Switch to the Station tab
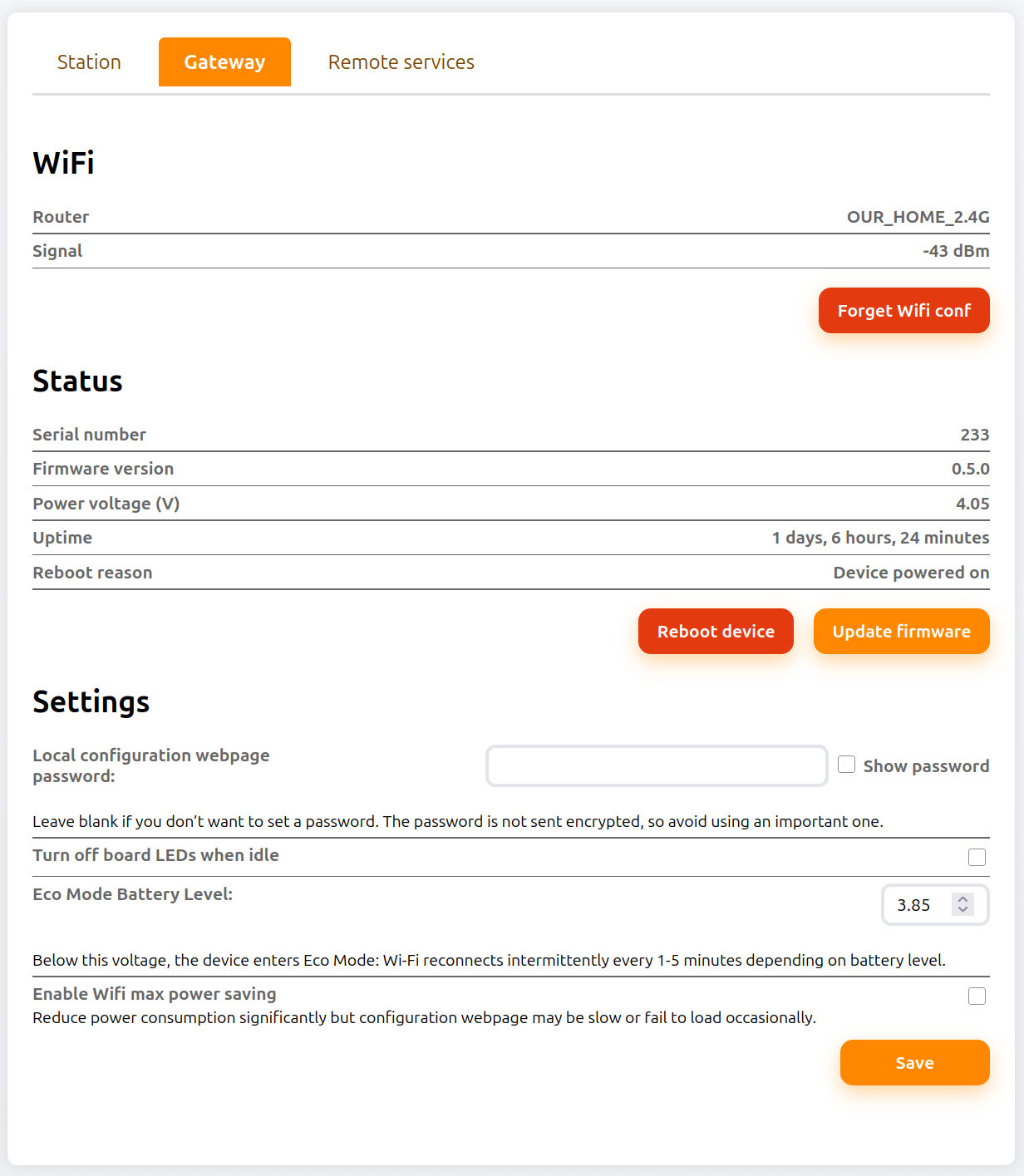Screen dimensions: 1024x1176 [x=89, y=62]
